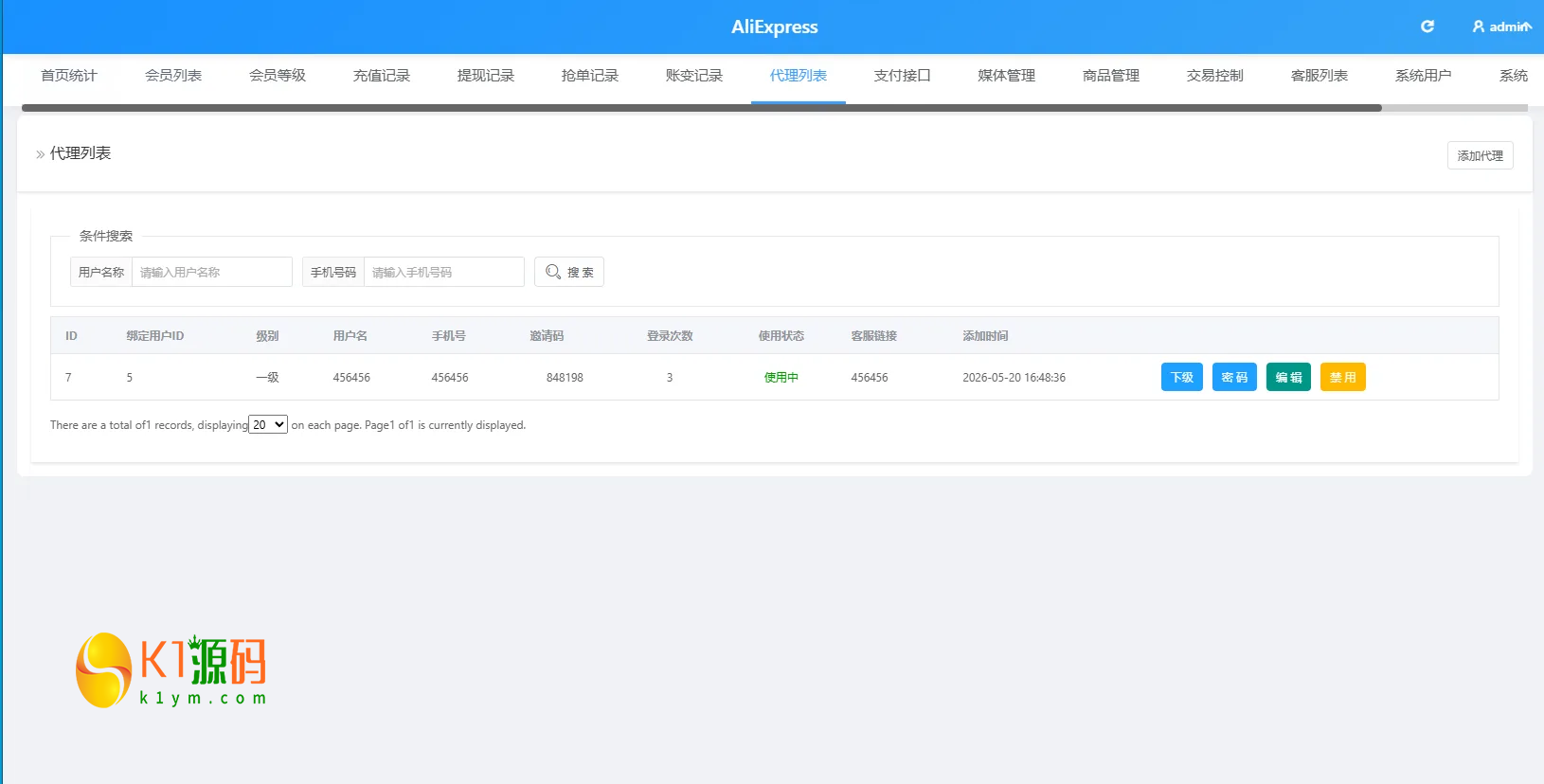Click the 一级 level cell

(267, 378)
